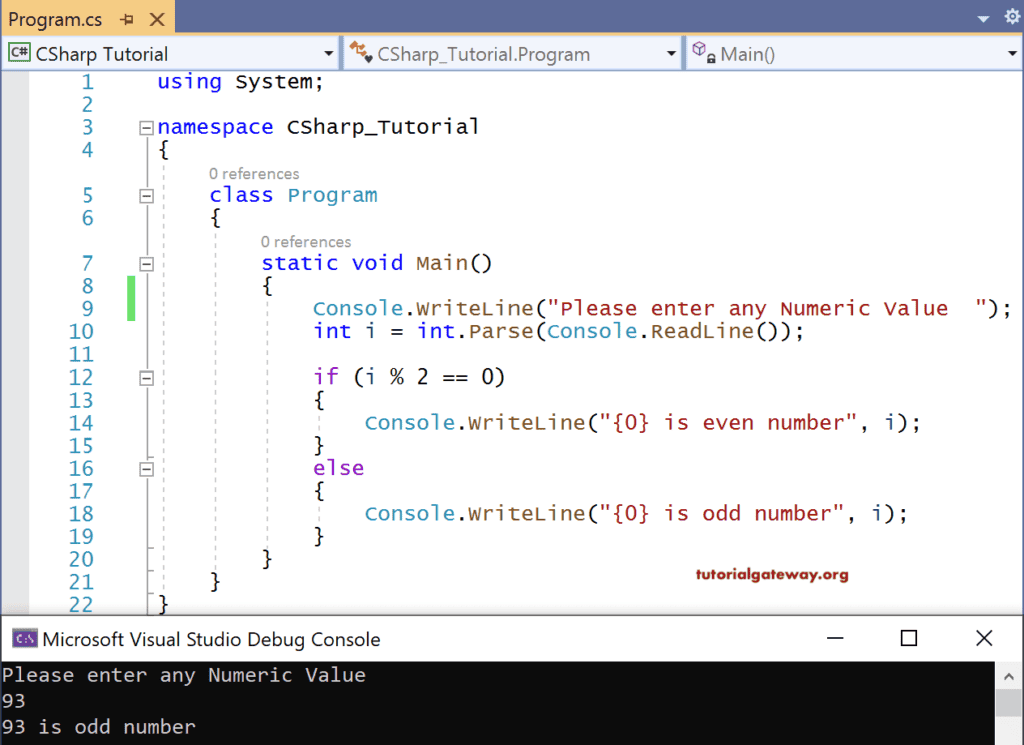Open the Main() member dropdown

tap(1010, 52)
